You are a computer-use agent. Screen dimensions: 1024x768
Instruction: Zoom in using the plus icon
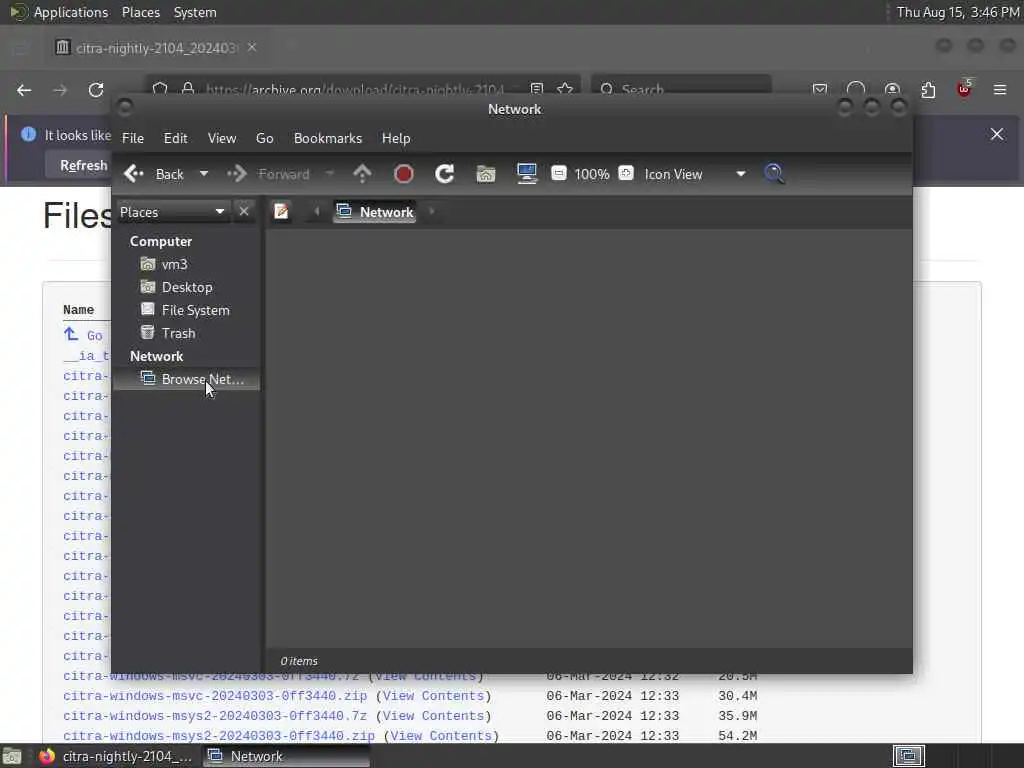tap(626, 173)
